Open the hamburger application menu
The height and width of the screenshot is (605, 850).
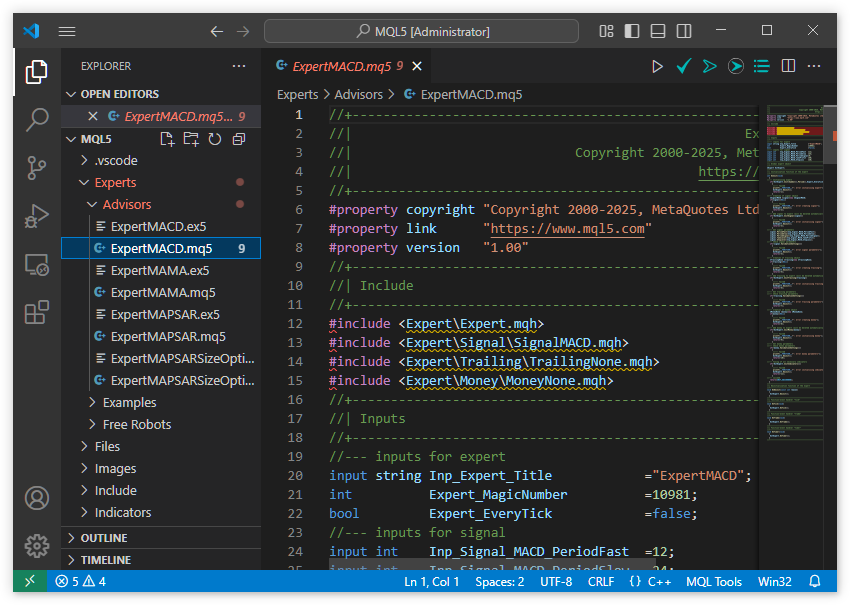pos(67,31)
